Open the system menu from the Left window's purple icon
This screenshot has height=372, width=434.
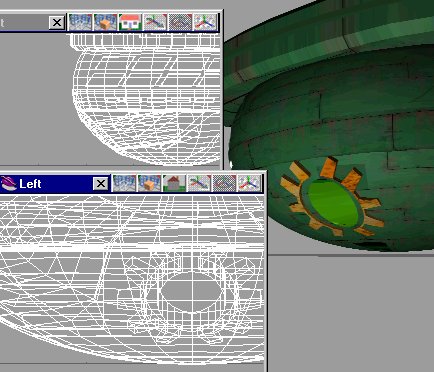point(9,183)
